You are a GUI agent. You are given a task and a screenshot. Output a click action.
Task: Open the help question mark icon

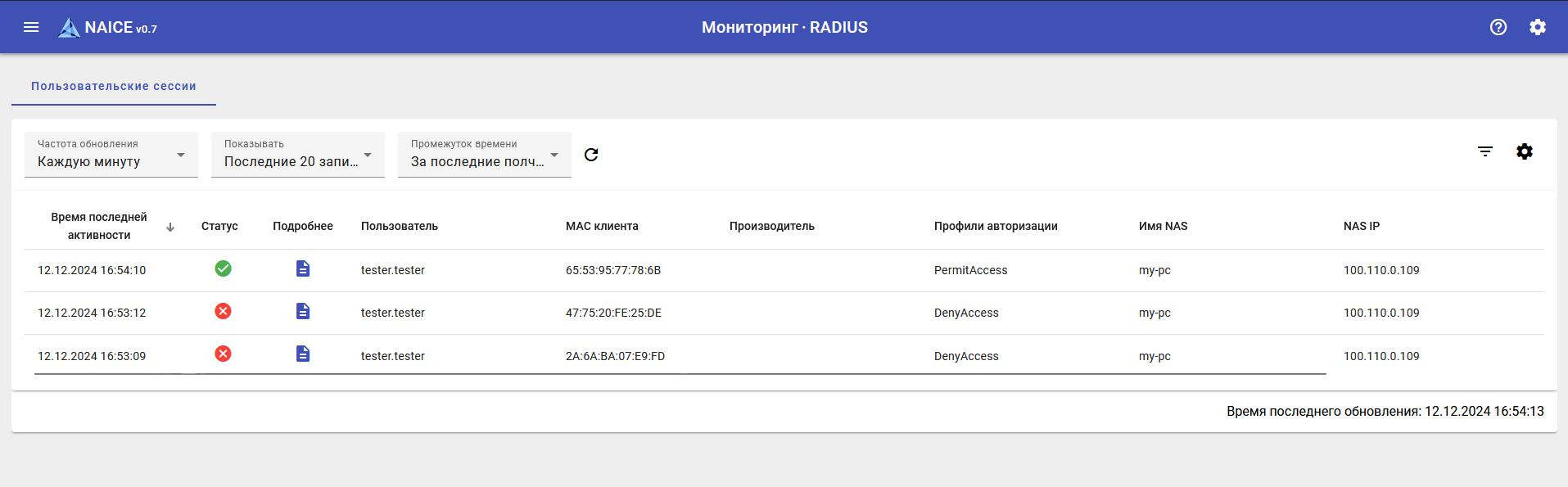point(1498,27)
